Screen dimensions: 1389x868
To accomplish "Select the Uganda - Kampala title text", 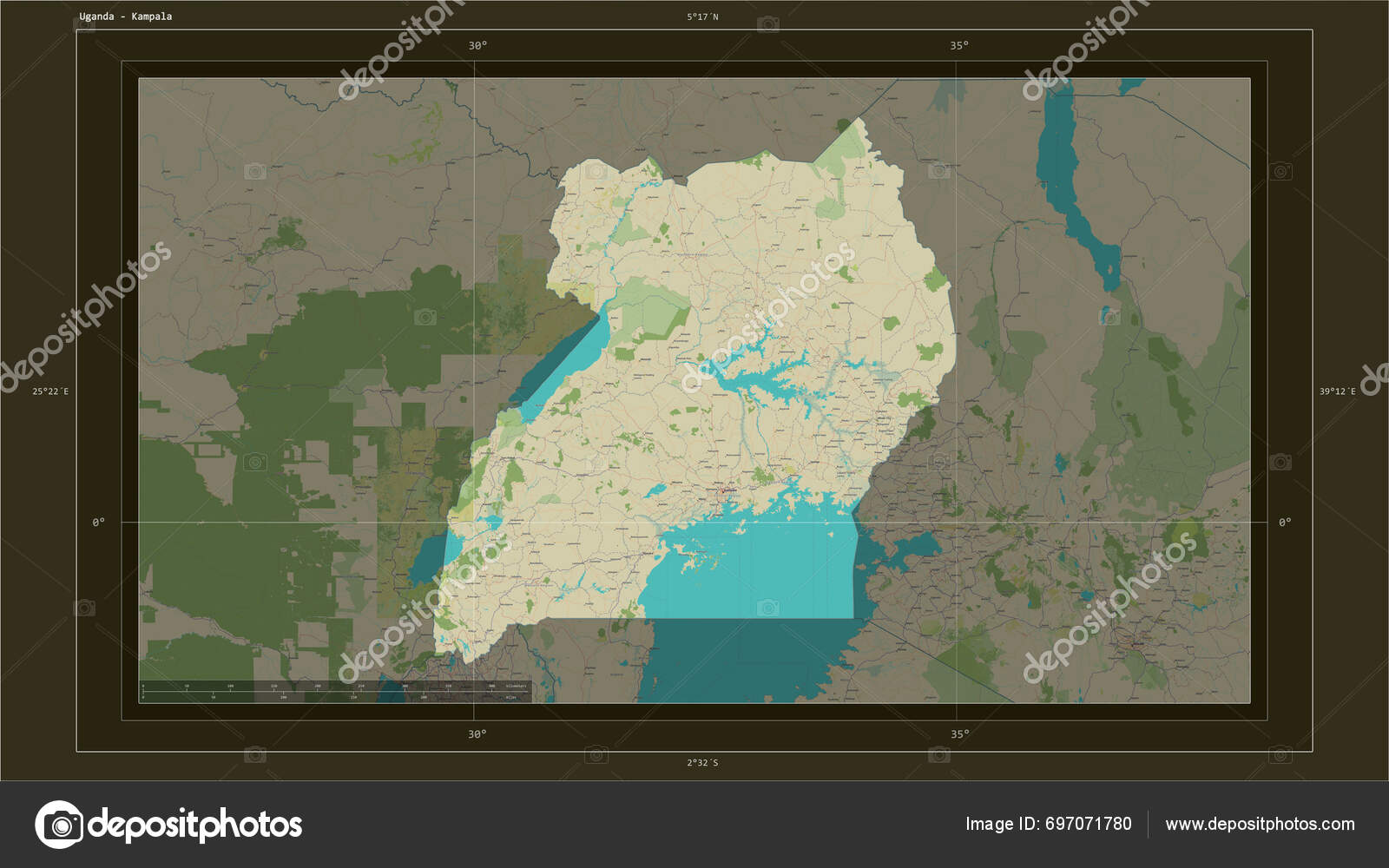I will click(x=124, y=15).
